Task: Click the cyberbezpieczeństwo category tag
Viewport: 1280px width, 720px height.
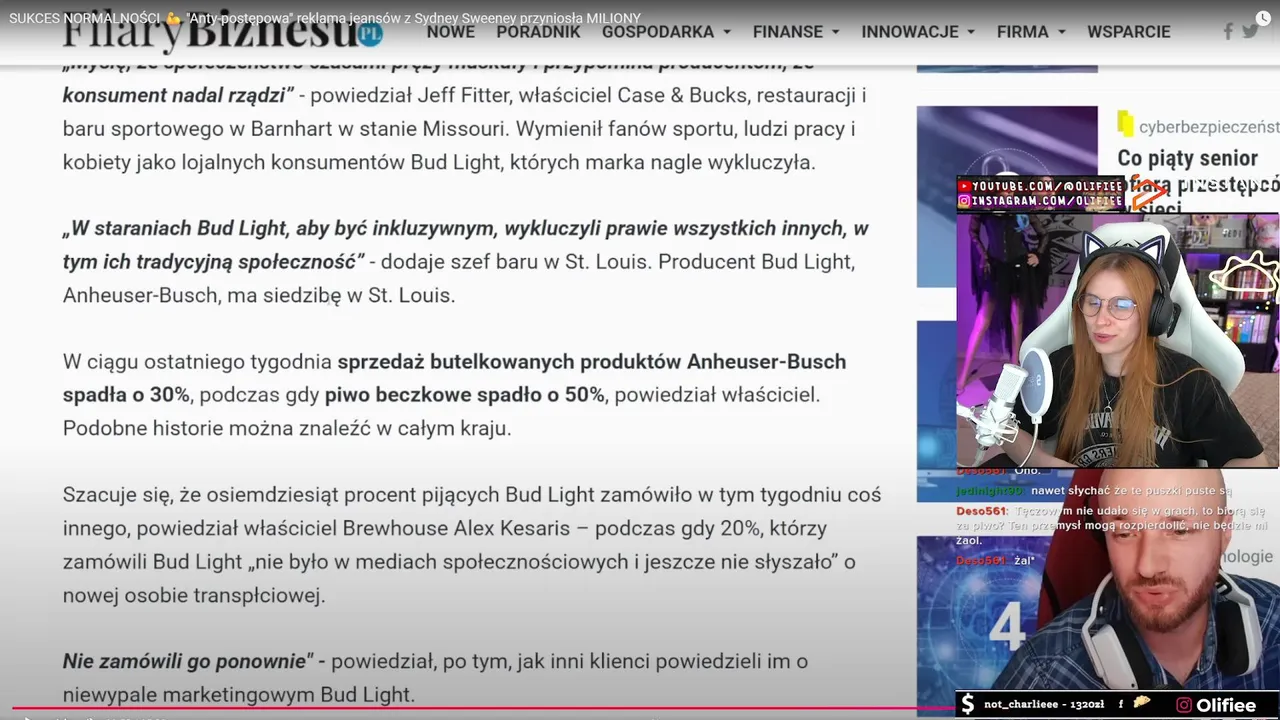Action: 1209,126
